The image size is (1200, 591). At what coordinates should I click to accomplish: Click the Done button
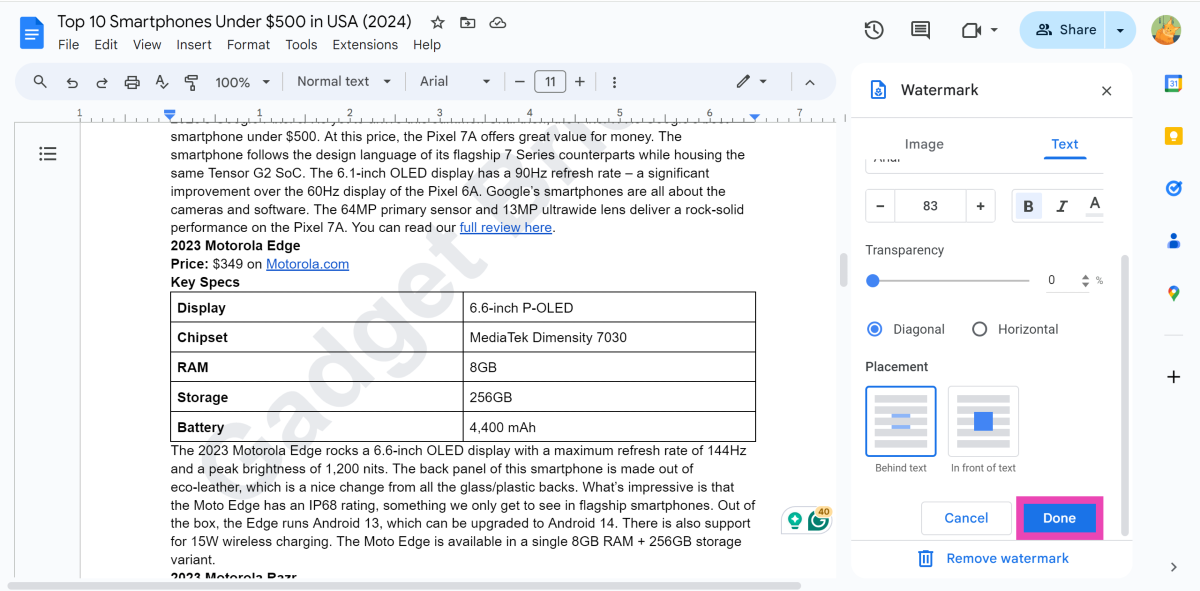click(1059, 518)
